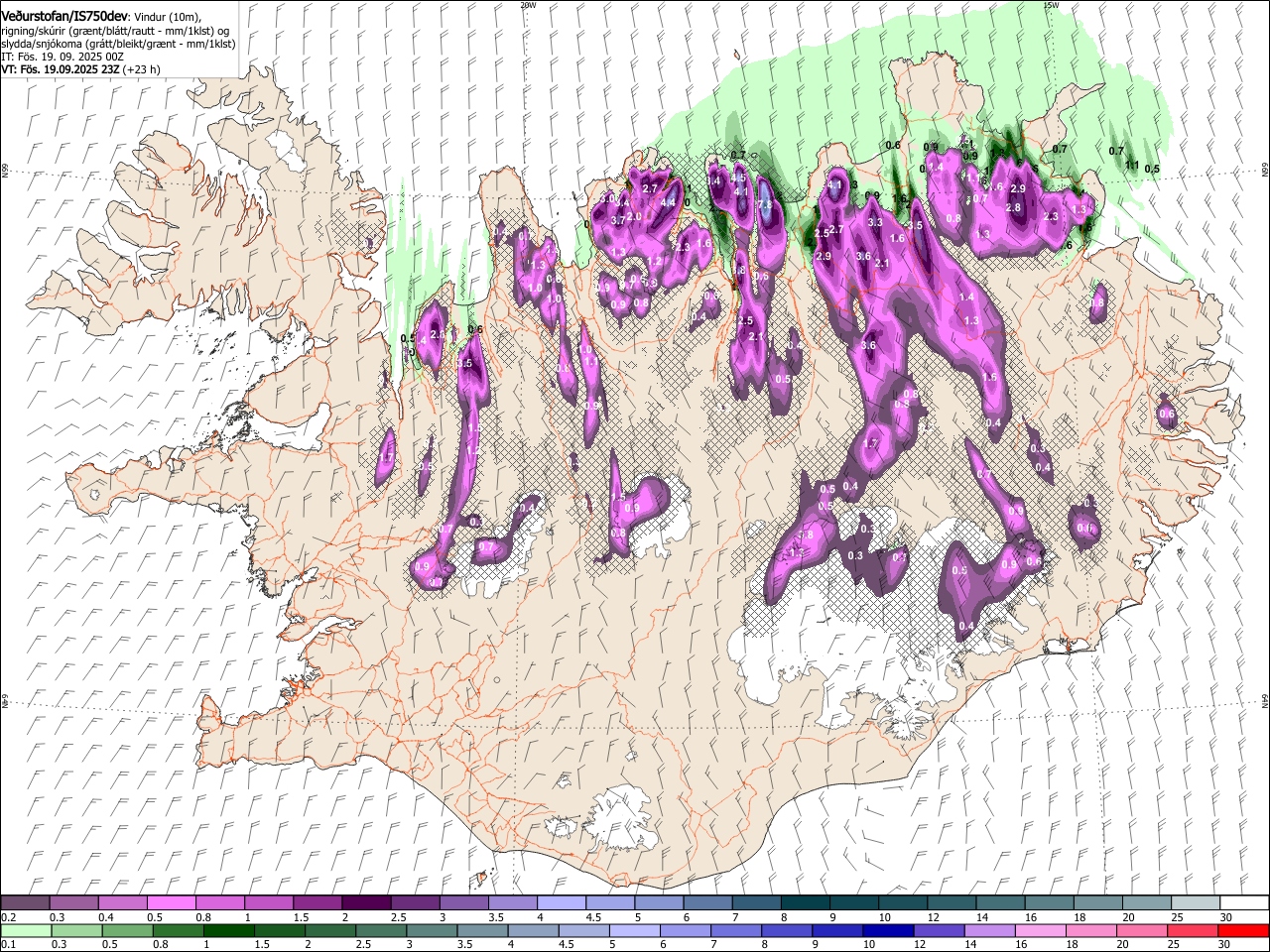Click 'VT: Fös. 19.09.2025 23Z' valid time
The image size is (1270, 952).
pos(61,69)
